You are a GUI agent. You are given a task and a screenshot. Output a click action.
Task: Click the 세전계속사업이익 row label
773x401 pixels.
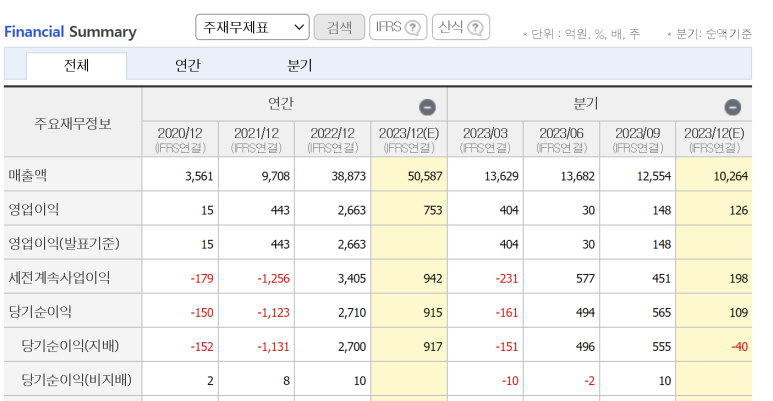click(59, 277)
